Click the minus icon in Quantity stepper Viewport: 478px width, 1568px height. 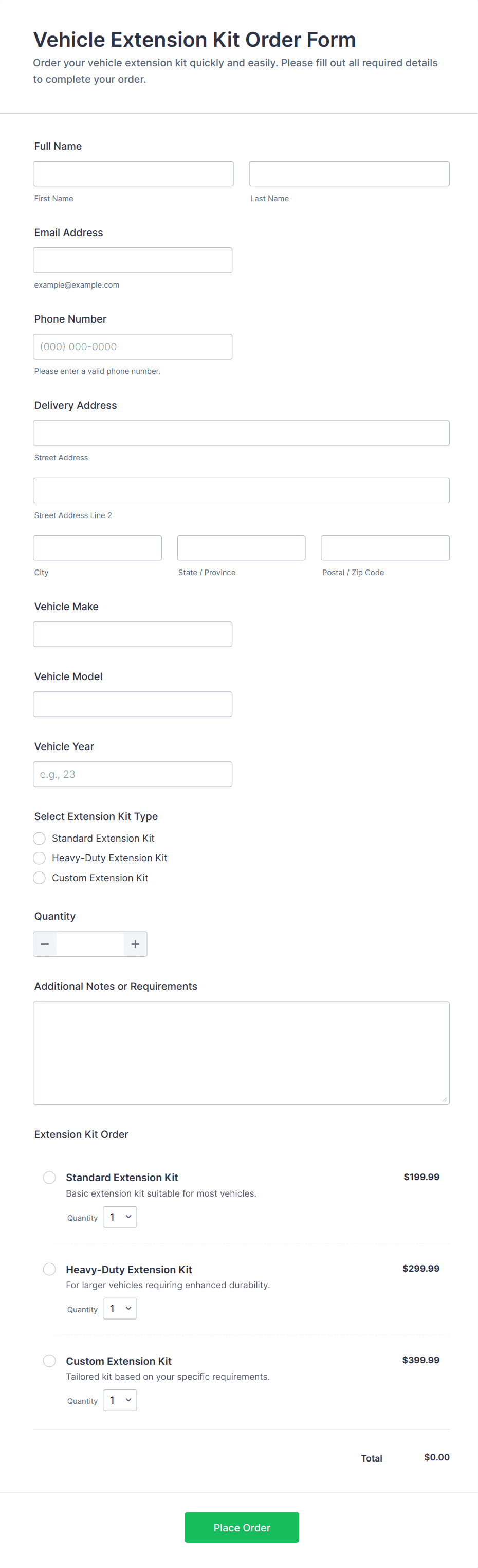[x=45, y=944]
